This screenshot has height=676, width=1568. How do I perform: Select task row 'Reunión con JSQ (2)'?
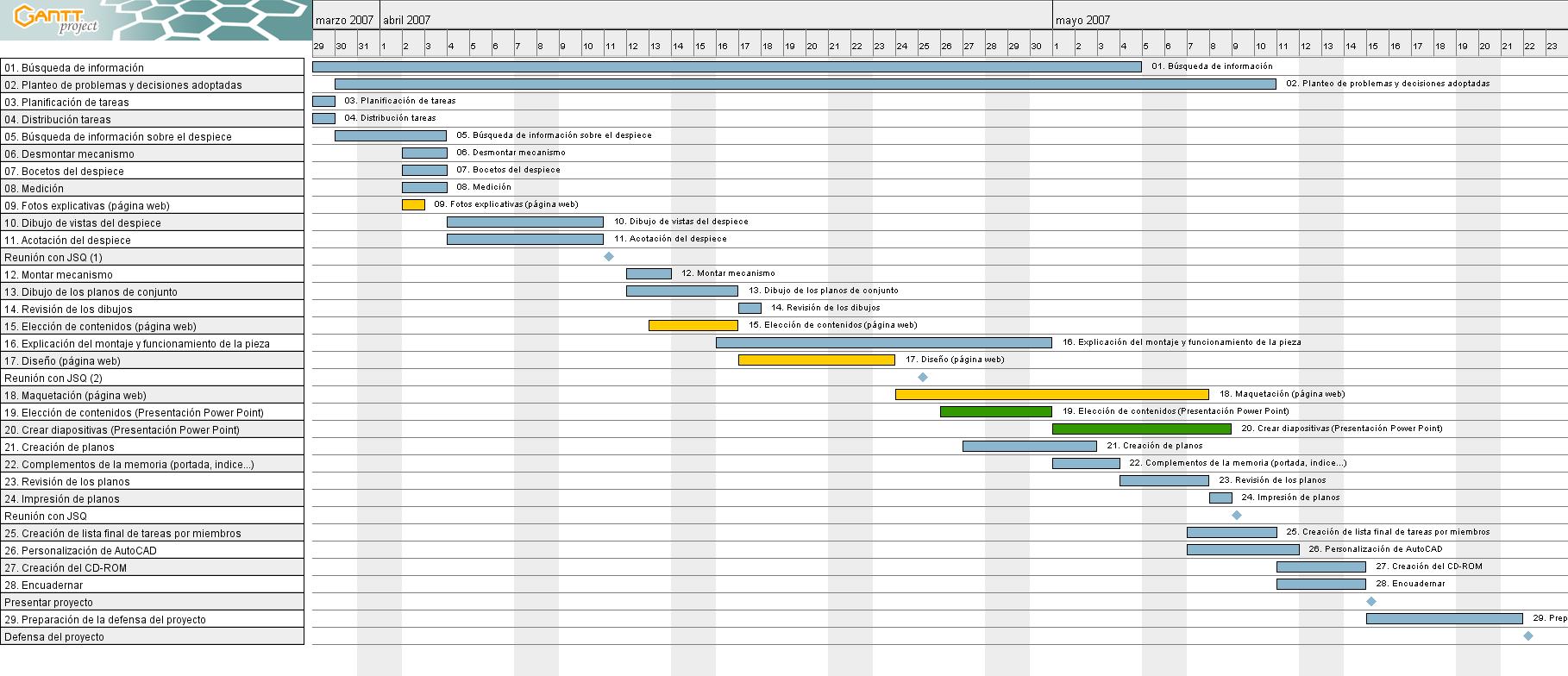(152, 378)
